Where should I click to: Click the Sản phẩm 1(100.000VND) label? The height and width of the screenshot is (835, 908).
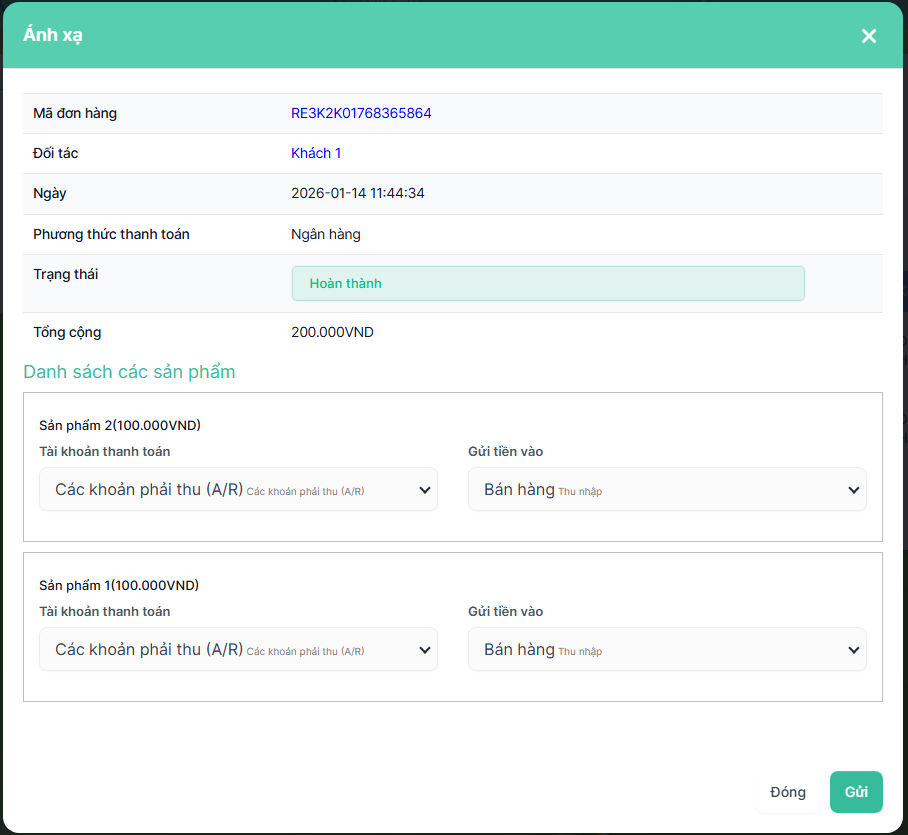(118, 585)
